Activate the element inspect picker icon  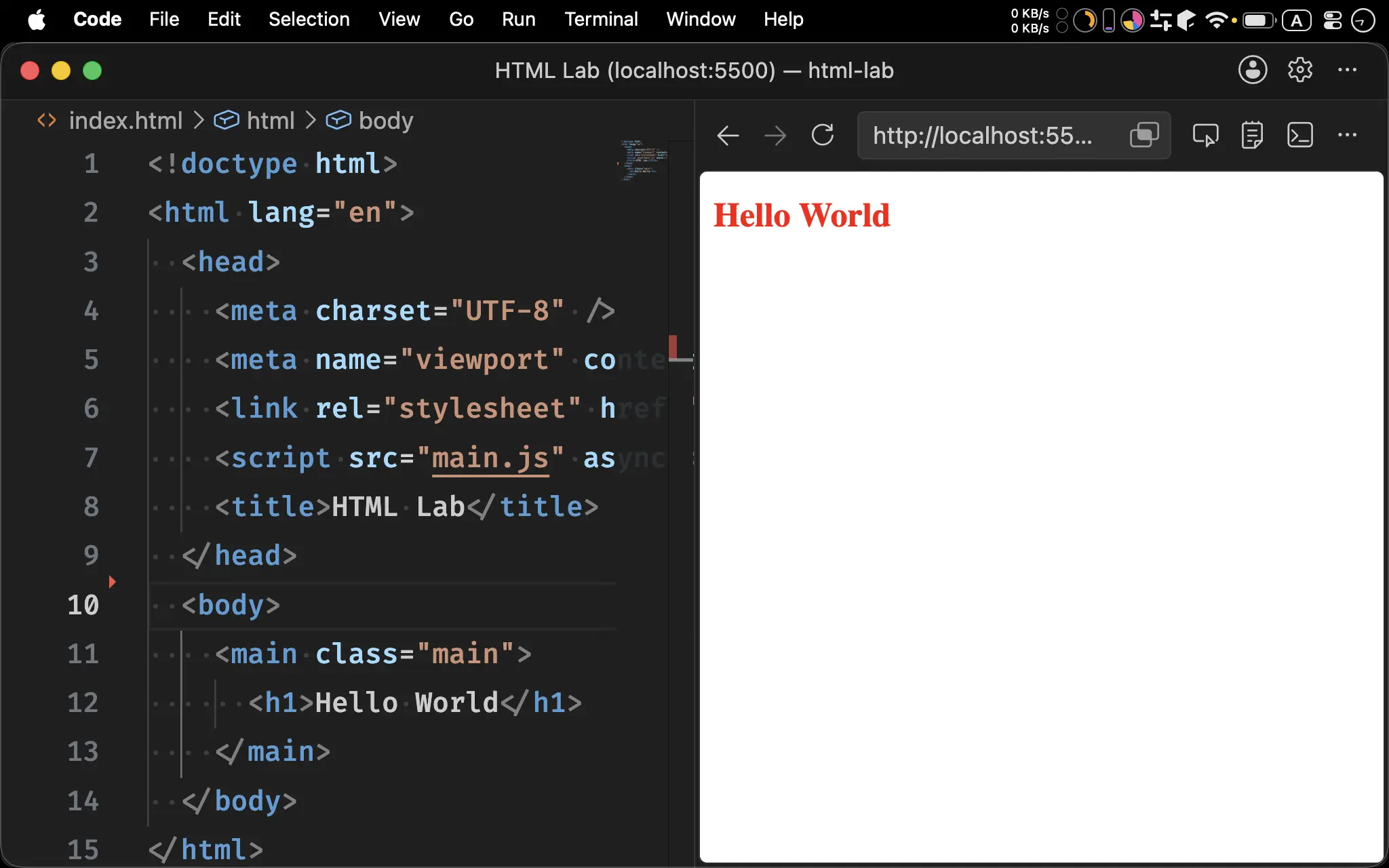click(1205, 136)
